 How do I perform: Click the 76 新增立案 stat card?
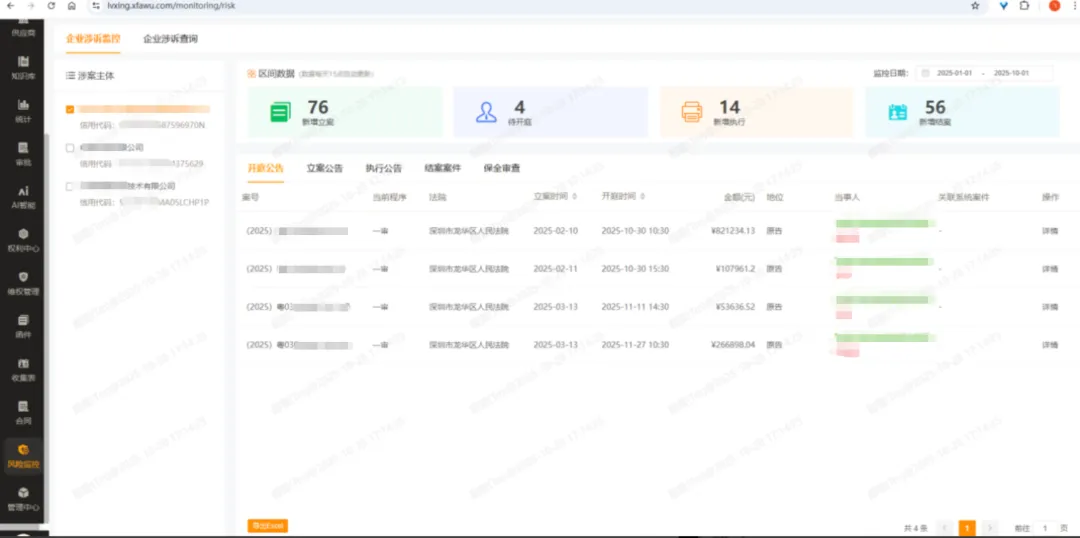(345, 112)
